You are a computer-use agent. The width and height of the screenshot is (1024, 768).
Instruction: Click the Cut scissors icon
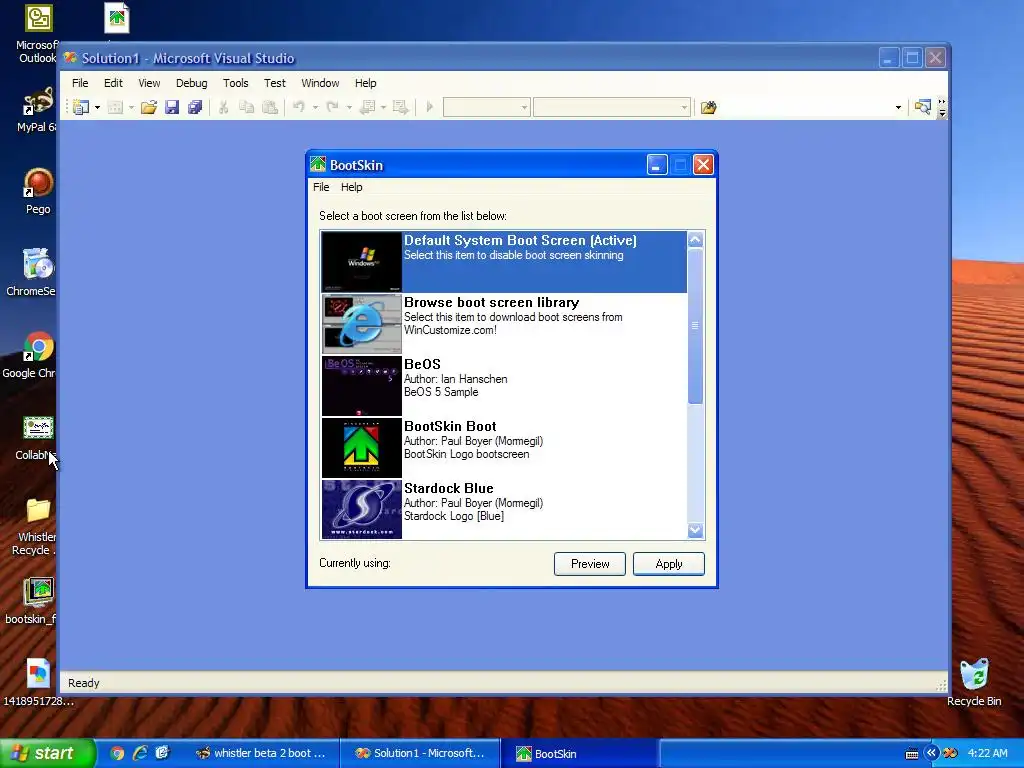pos(223,107)
